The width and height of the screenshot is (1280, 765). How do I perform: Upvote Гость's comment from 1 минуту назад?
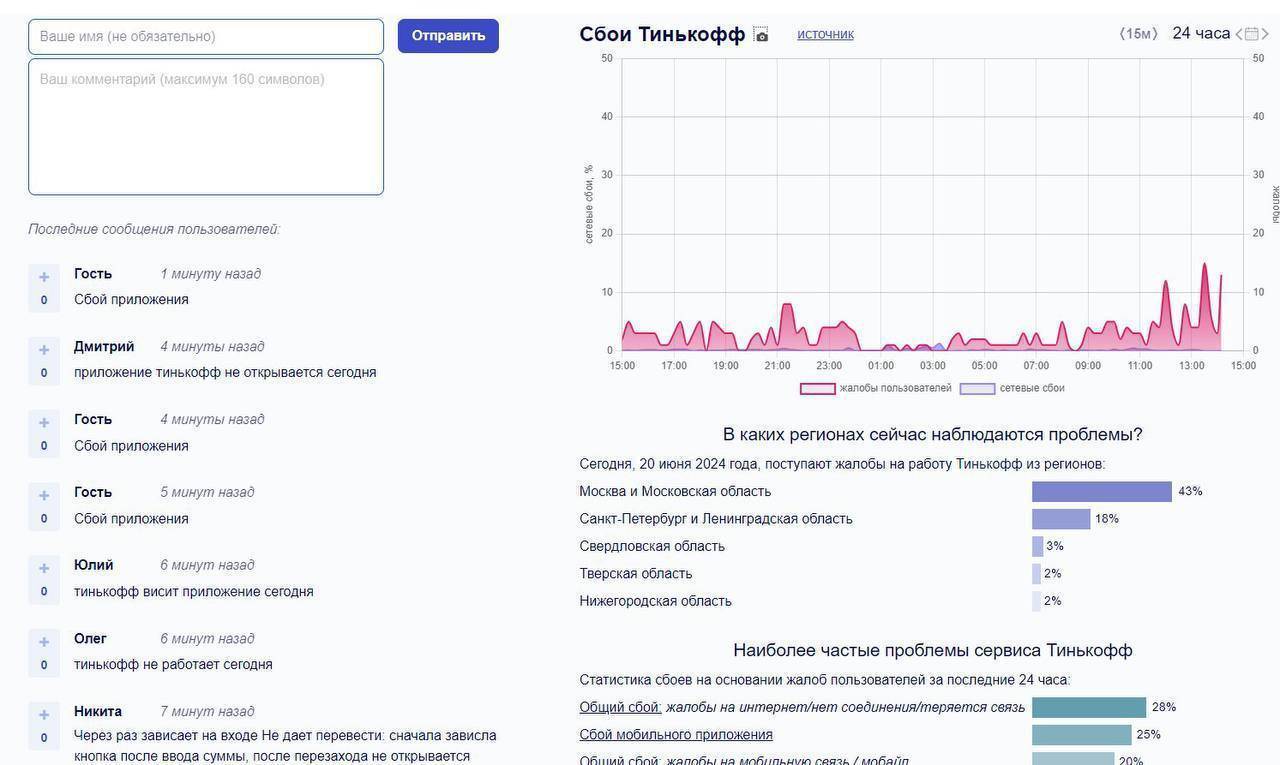pos(44,277)
